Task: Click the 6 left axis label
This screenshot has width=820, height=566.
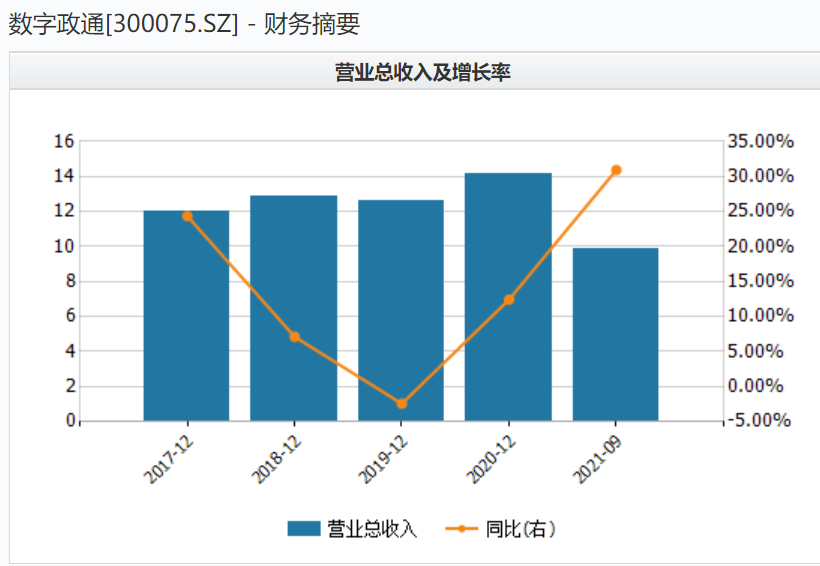Action: (x=71, y=315)
